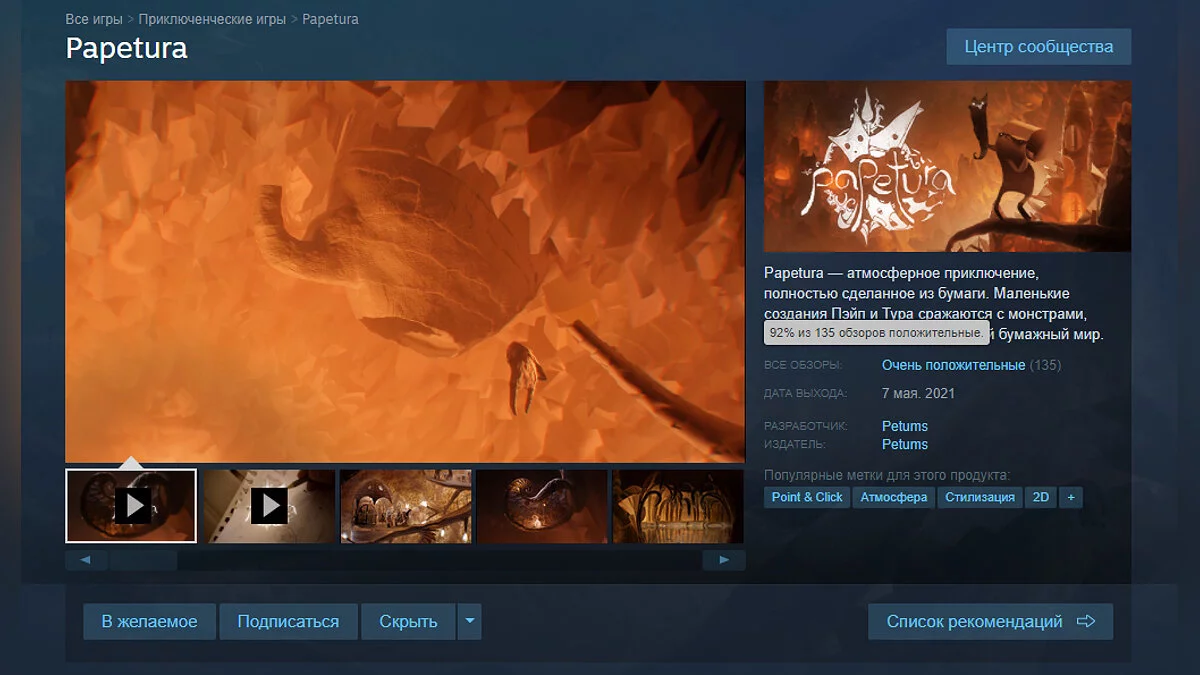The height and width of the screenshot is (675, 1200).
Task: Click the right arrow of the thumbnail strip
Action: pos(724,560)
